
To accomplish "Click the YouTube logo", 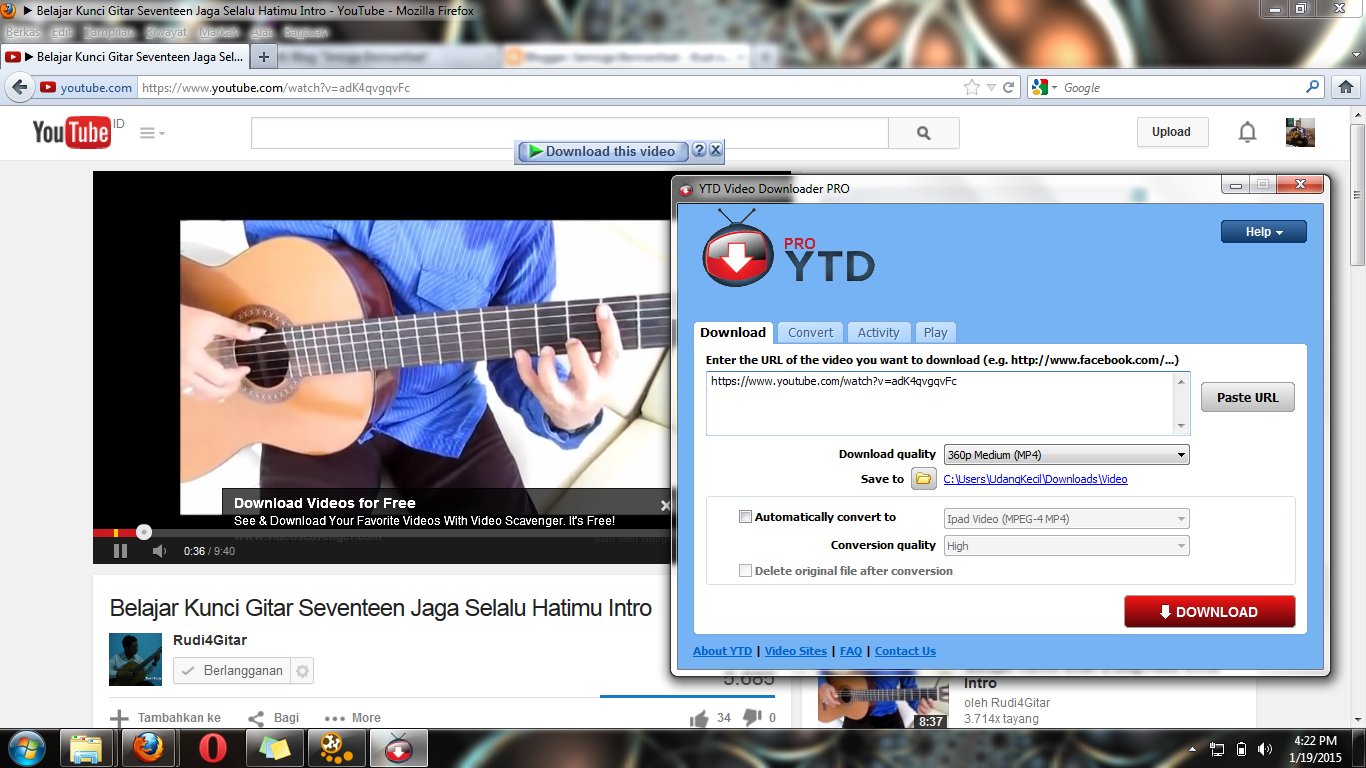I will [71, 132].
